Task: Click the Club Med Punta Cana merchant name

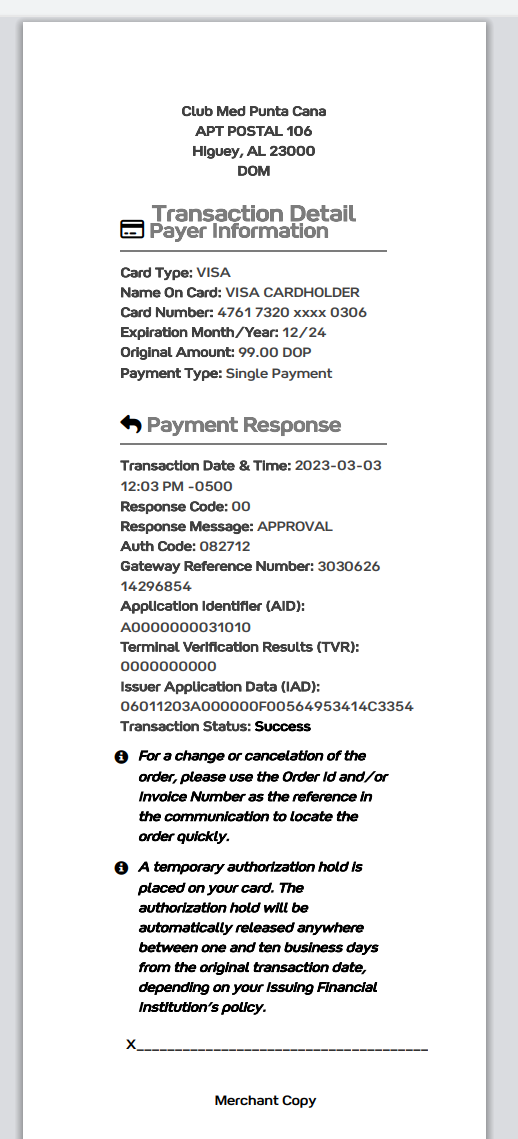Action: pos(254,111)
